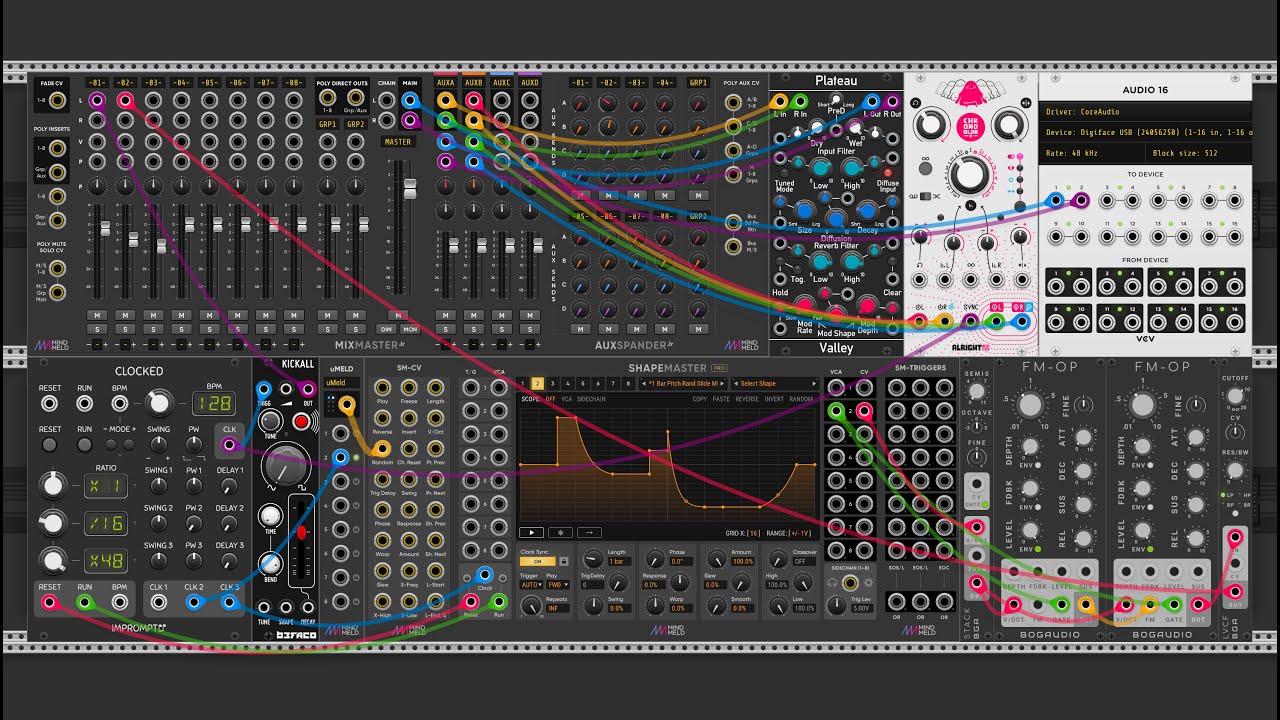
Task: Mute channel 01 on MixMaster
Action: click(x=97, y=315)
